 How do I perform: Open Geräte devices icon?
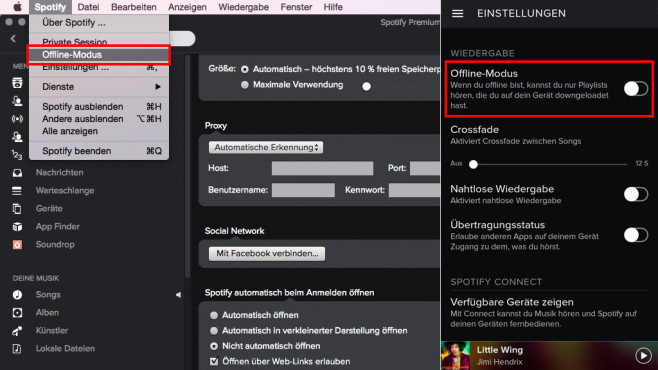[17, 208]
